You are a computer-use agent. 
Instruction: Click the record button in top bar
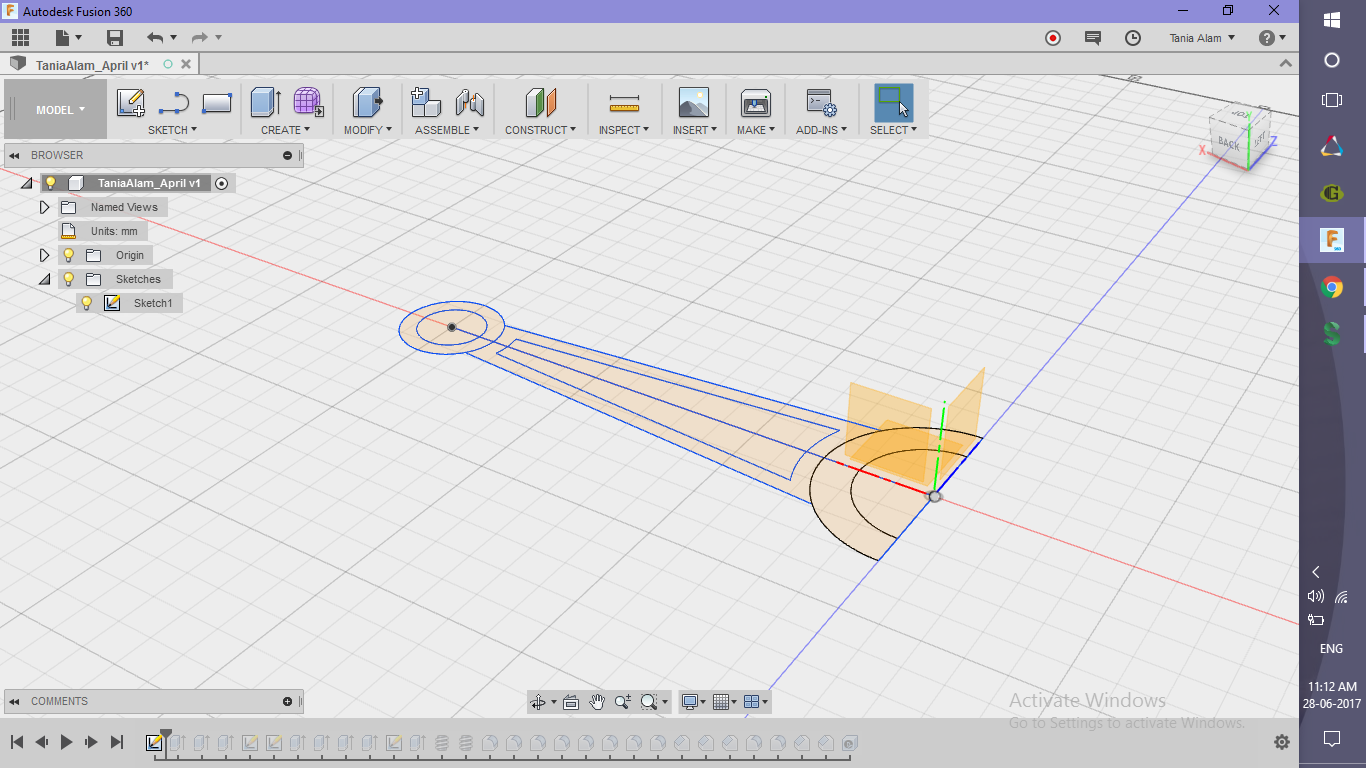1052,38
